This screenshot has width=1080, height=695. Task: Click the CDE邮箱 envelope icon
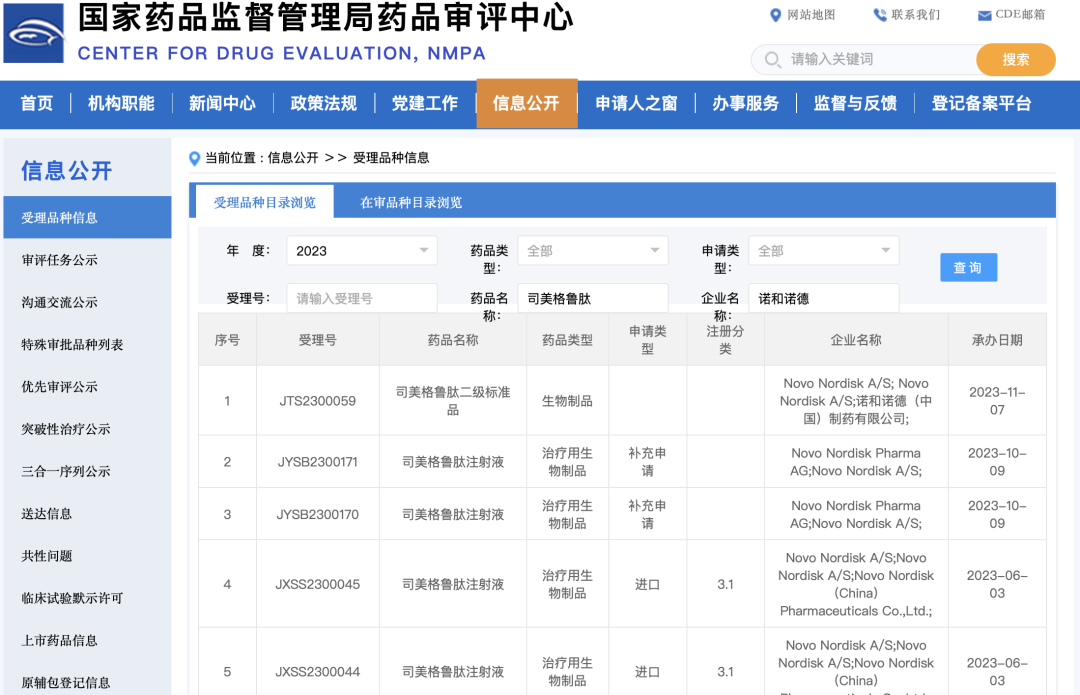tap(984, 15)
